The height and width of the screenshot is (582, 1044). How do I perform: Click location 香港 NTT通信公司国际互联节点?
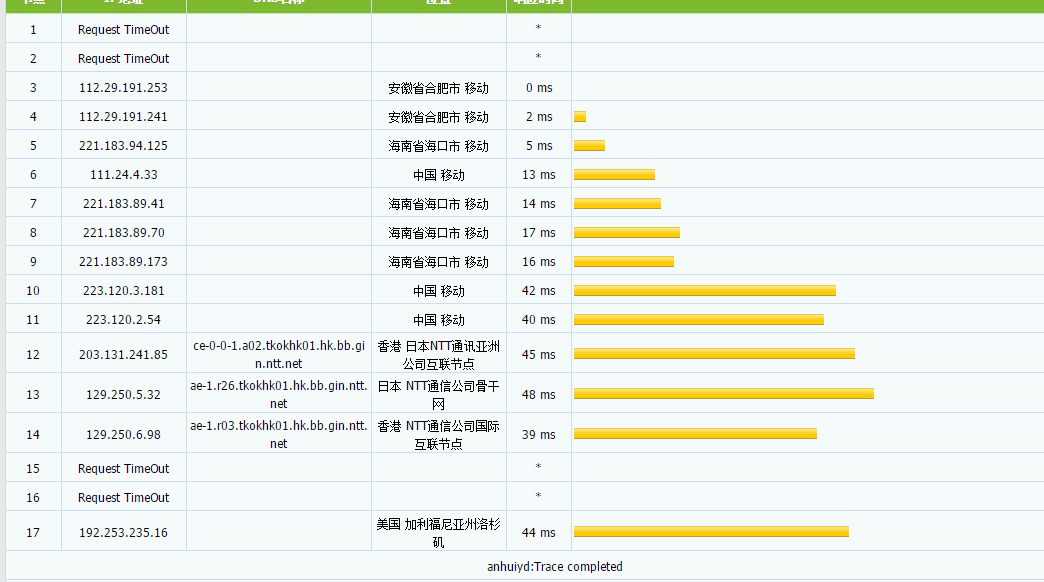(x=438, y=435)
